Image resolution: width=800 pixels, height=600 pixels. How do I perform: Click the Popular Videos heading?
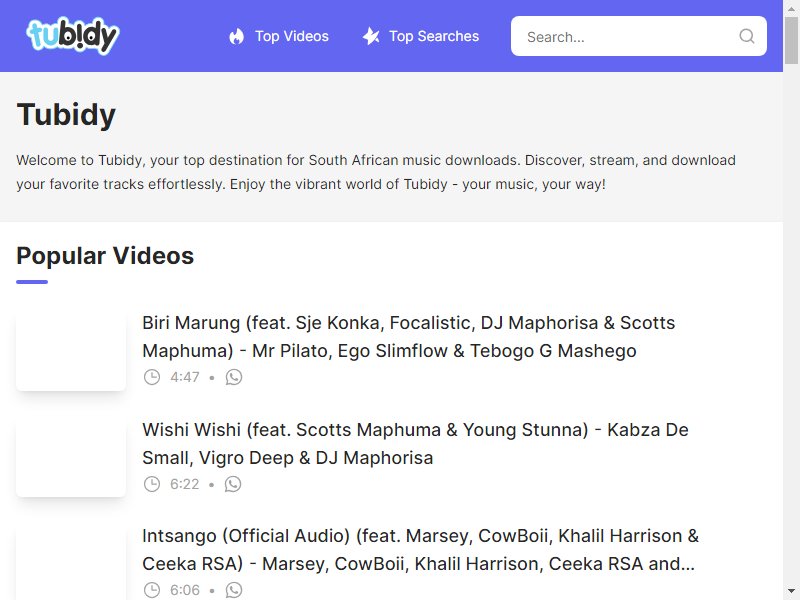tap(105, 256)
